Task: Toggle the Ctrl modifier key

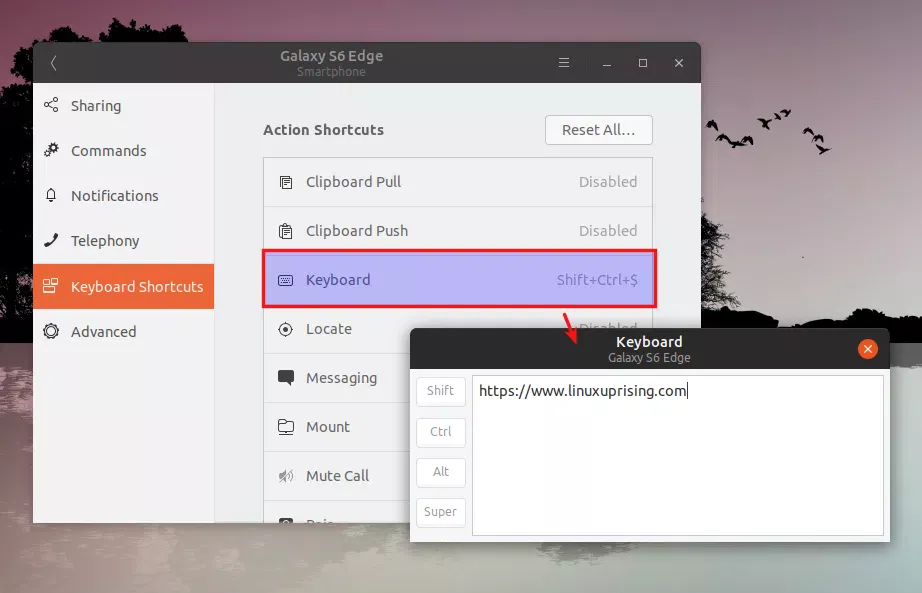Action: click(440, 432)
